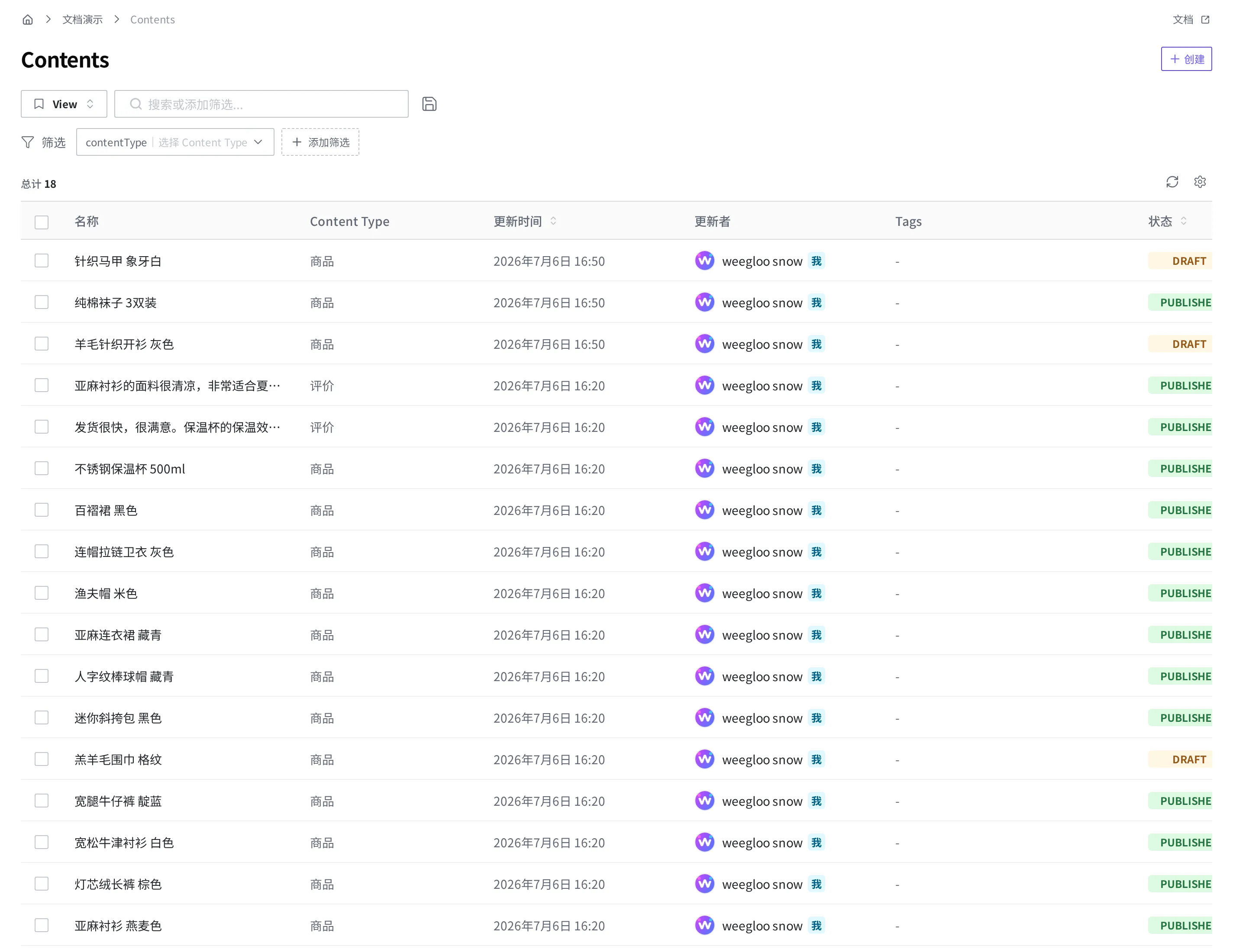Refresh the contents table
Image resolution: width=1233 pixels, height=952 pixels.
click(x=1172, y=182)
